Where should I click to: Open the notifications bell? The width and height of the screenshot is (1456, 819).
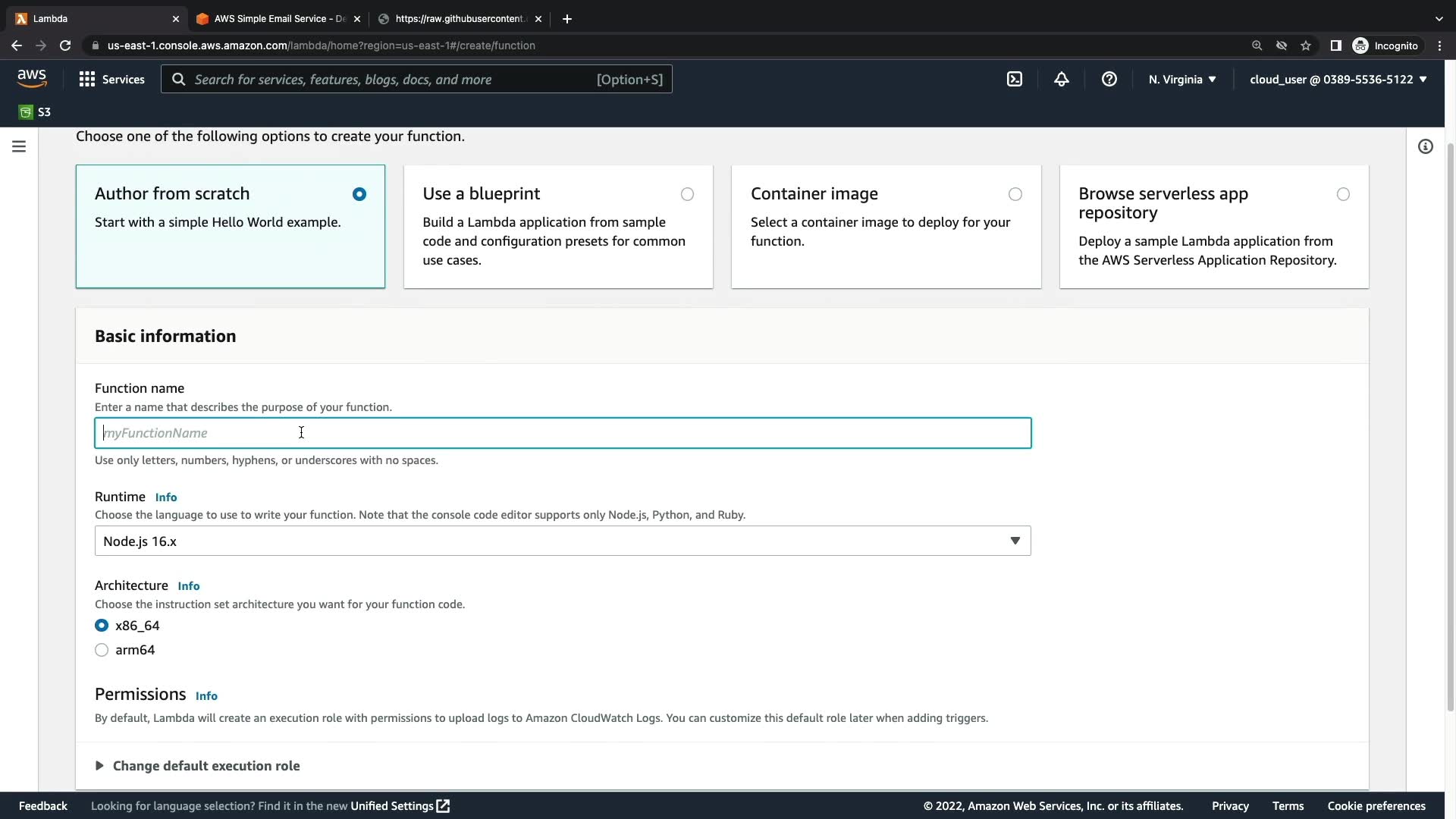1062,79
